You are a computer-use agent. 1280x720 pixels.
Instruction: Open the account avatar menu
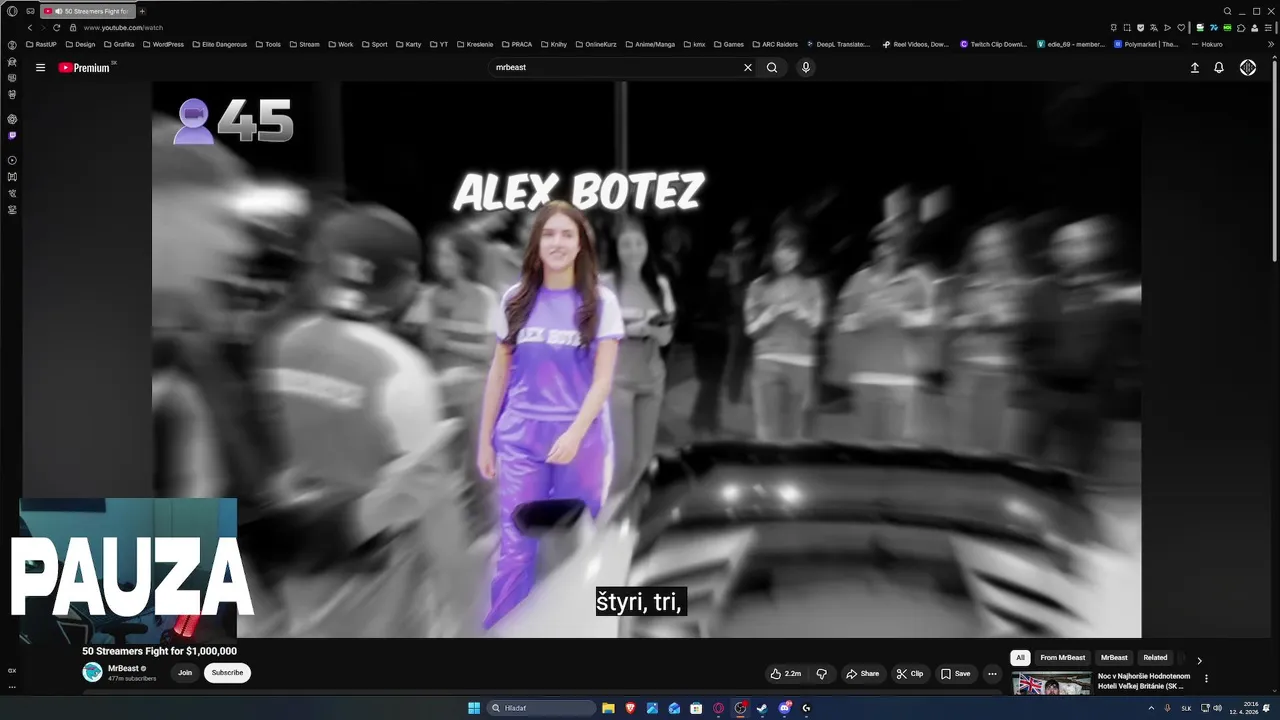(x=1248, y=68)
